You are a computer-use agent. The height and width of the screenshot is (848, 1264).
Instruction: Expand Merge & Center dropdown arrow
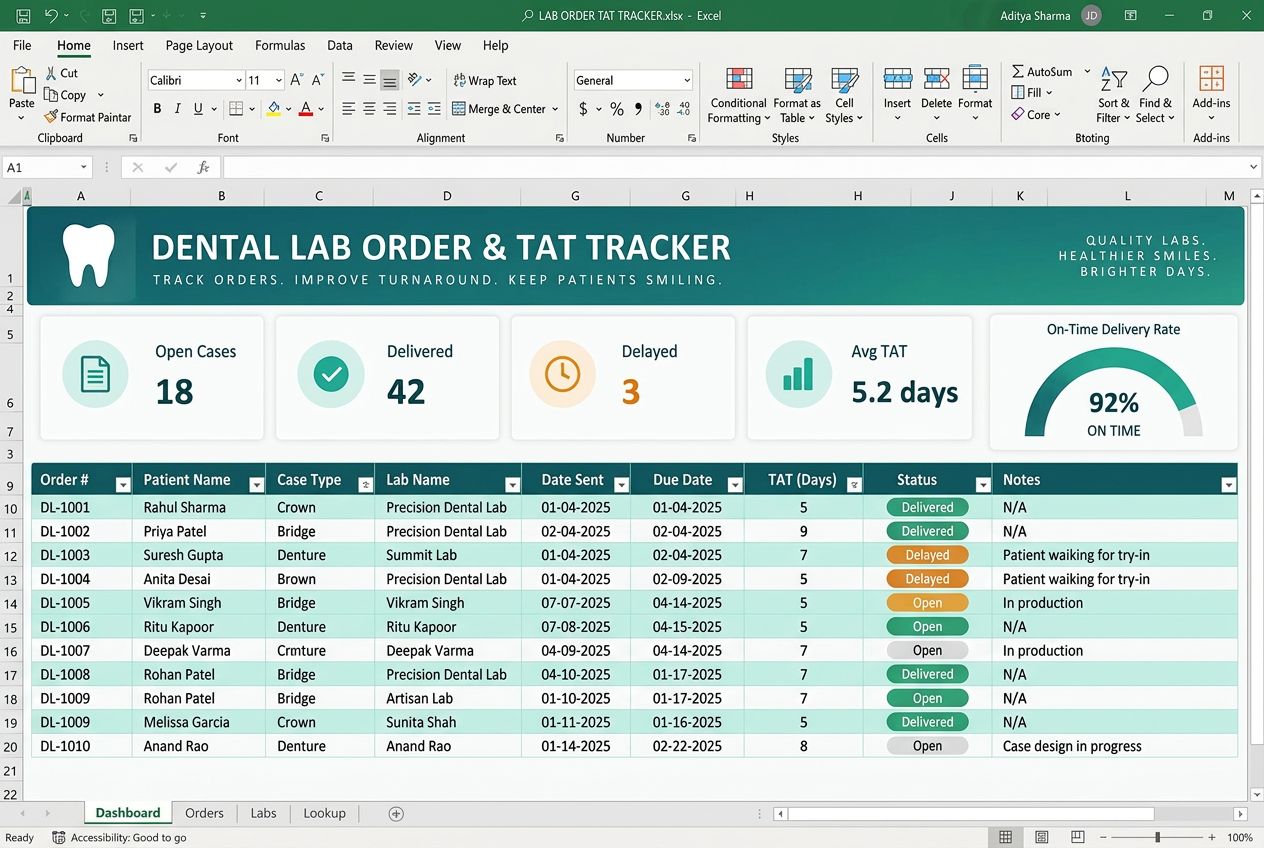556,109
